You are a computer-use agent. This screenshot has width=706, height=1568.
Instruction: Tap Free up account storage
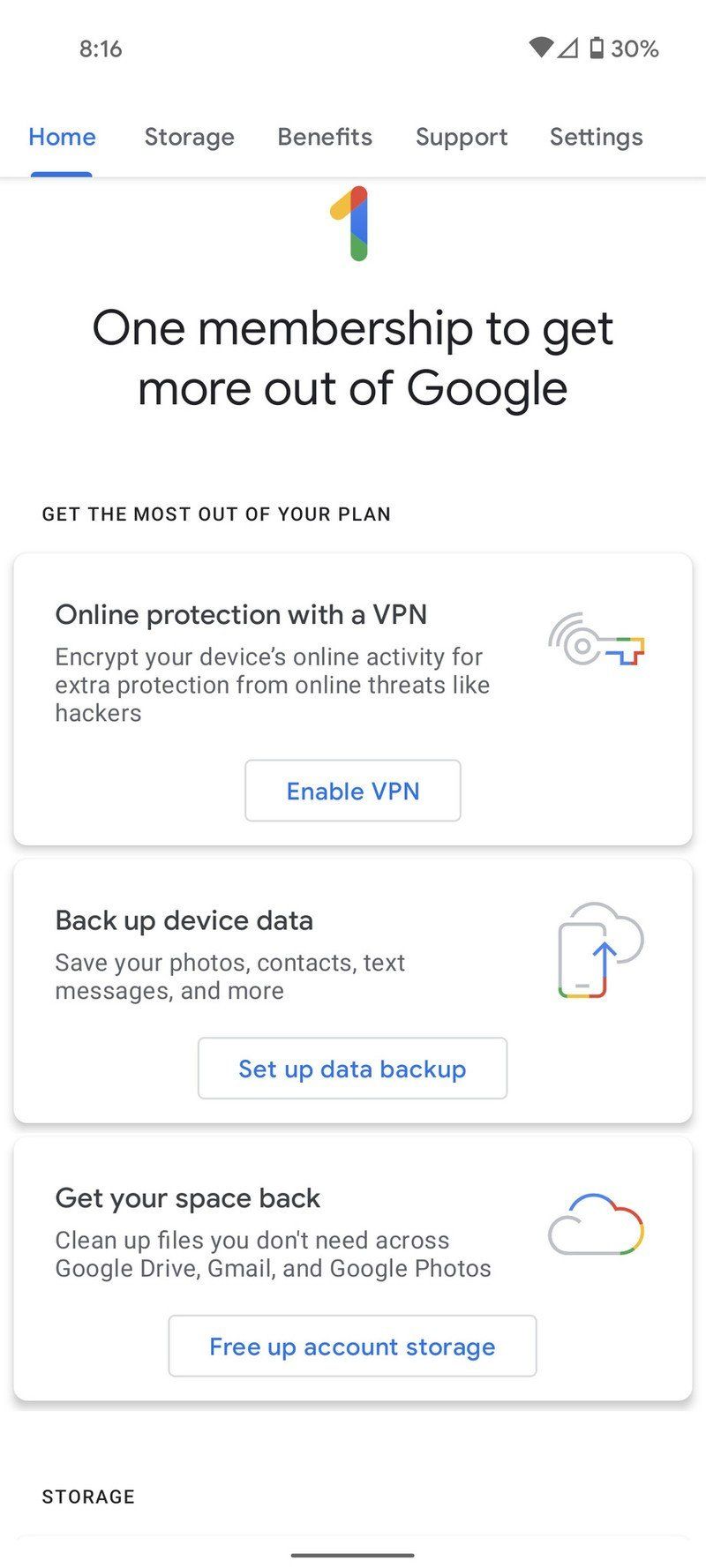click(x=352, y=1347)
